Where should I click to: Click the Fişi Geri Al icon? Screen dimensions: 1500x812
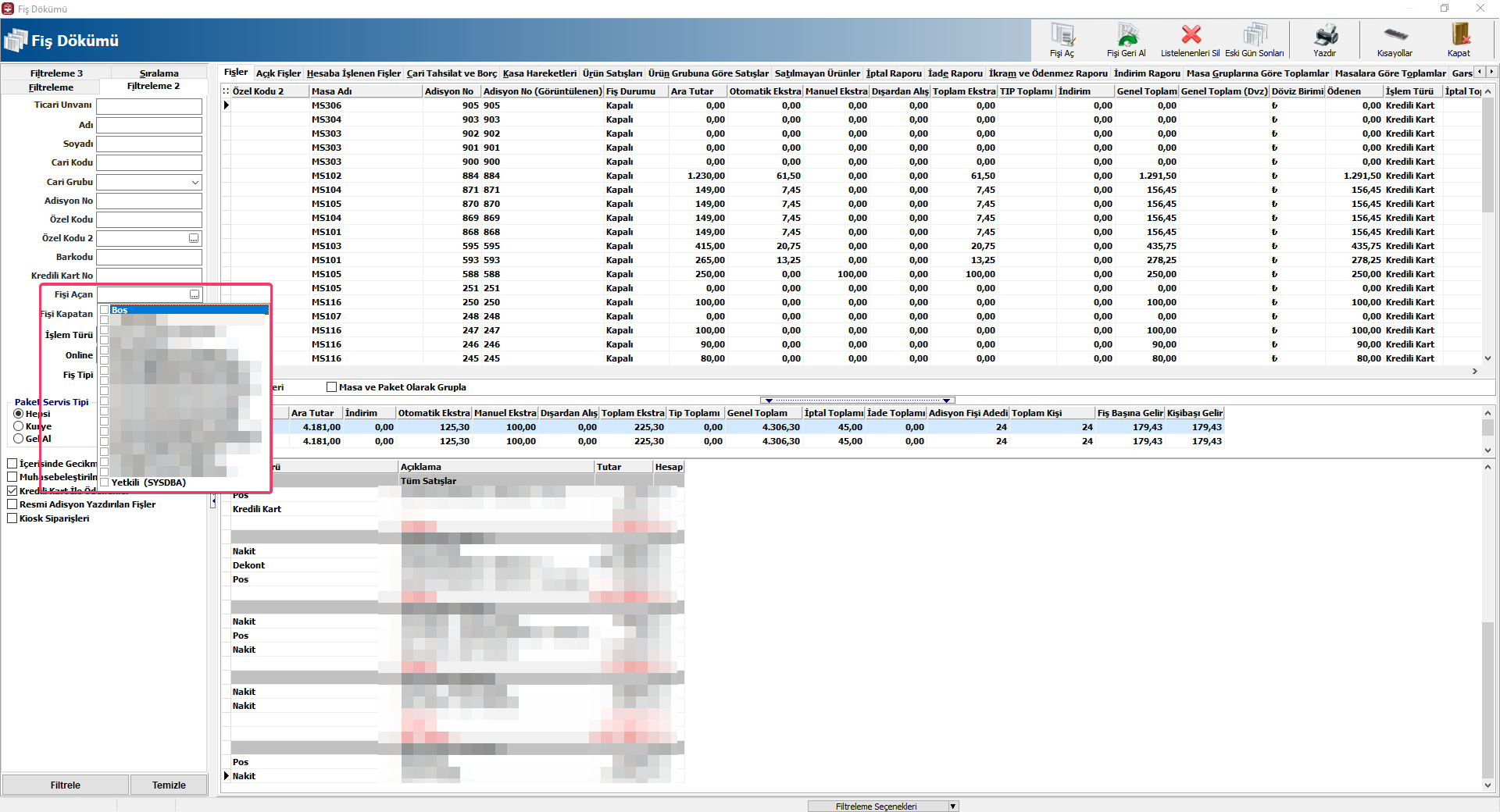(x=1126, y=36)
